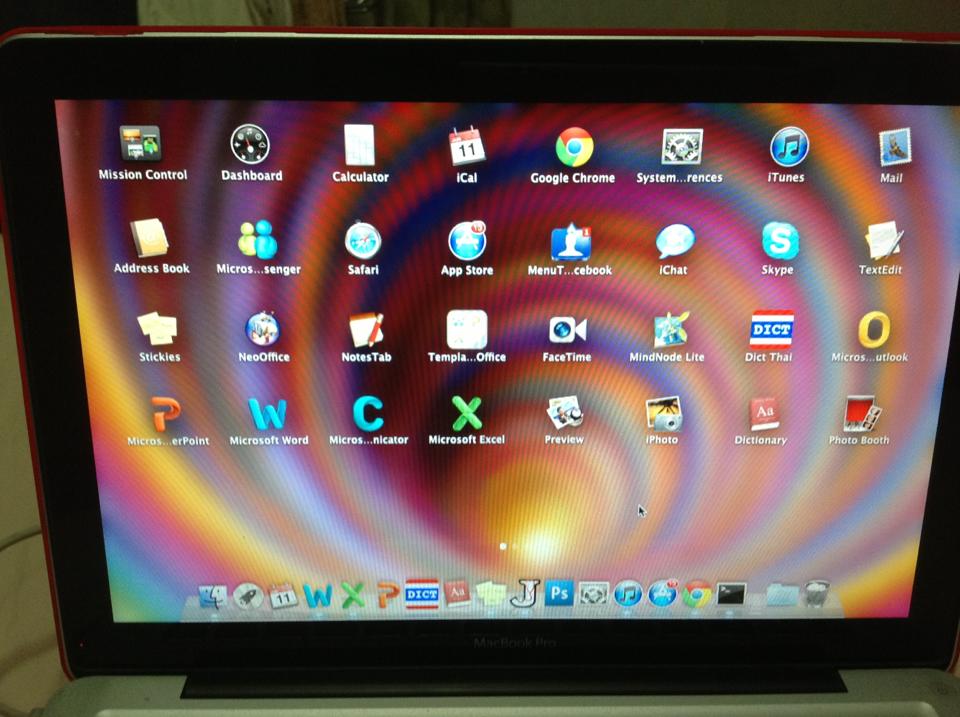960x717 pixels.
Task: Open the Preview app
Action: click(565, 411)
